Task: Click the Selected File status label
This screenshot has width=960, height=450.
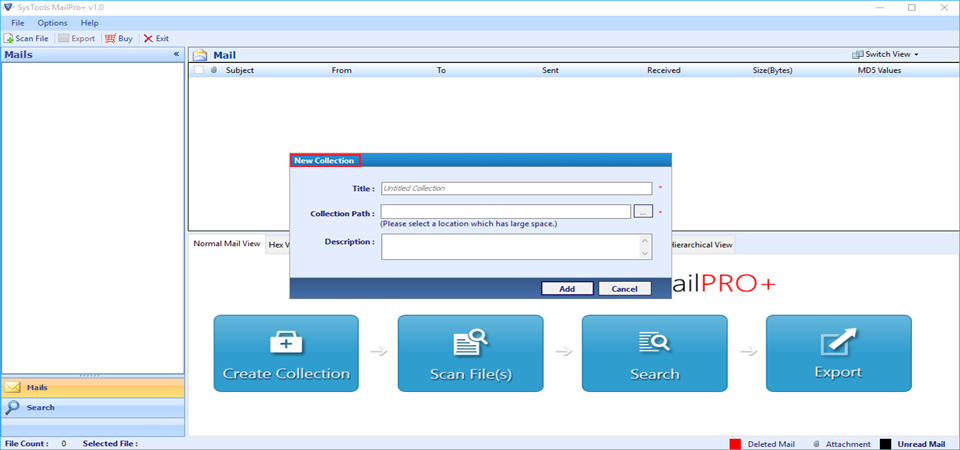Action: [x=110, y=443]
